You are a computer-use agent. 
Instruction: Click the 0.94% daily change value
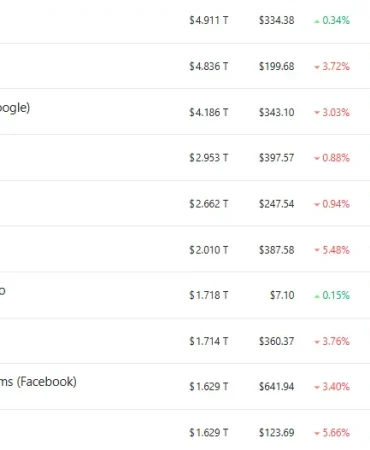coord(336,204)
